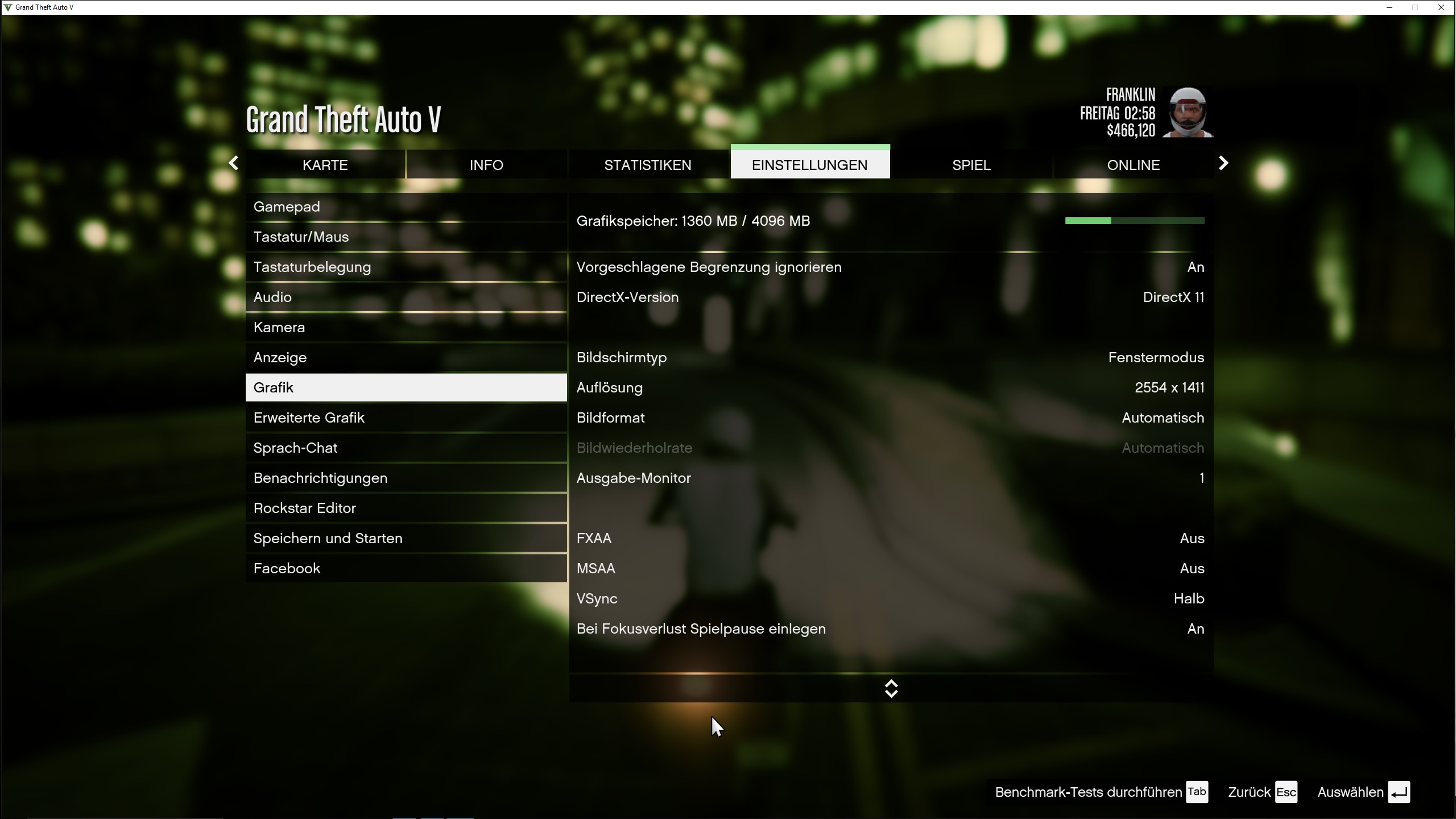Change the DirectX-Version setting
Viewport: 1456px width, 819px height.
(891, 297)
